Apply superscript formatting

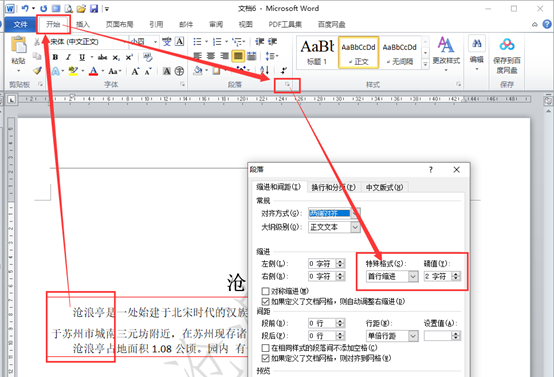pos(129,57)
